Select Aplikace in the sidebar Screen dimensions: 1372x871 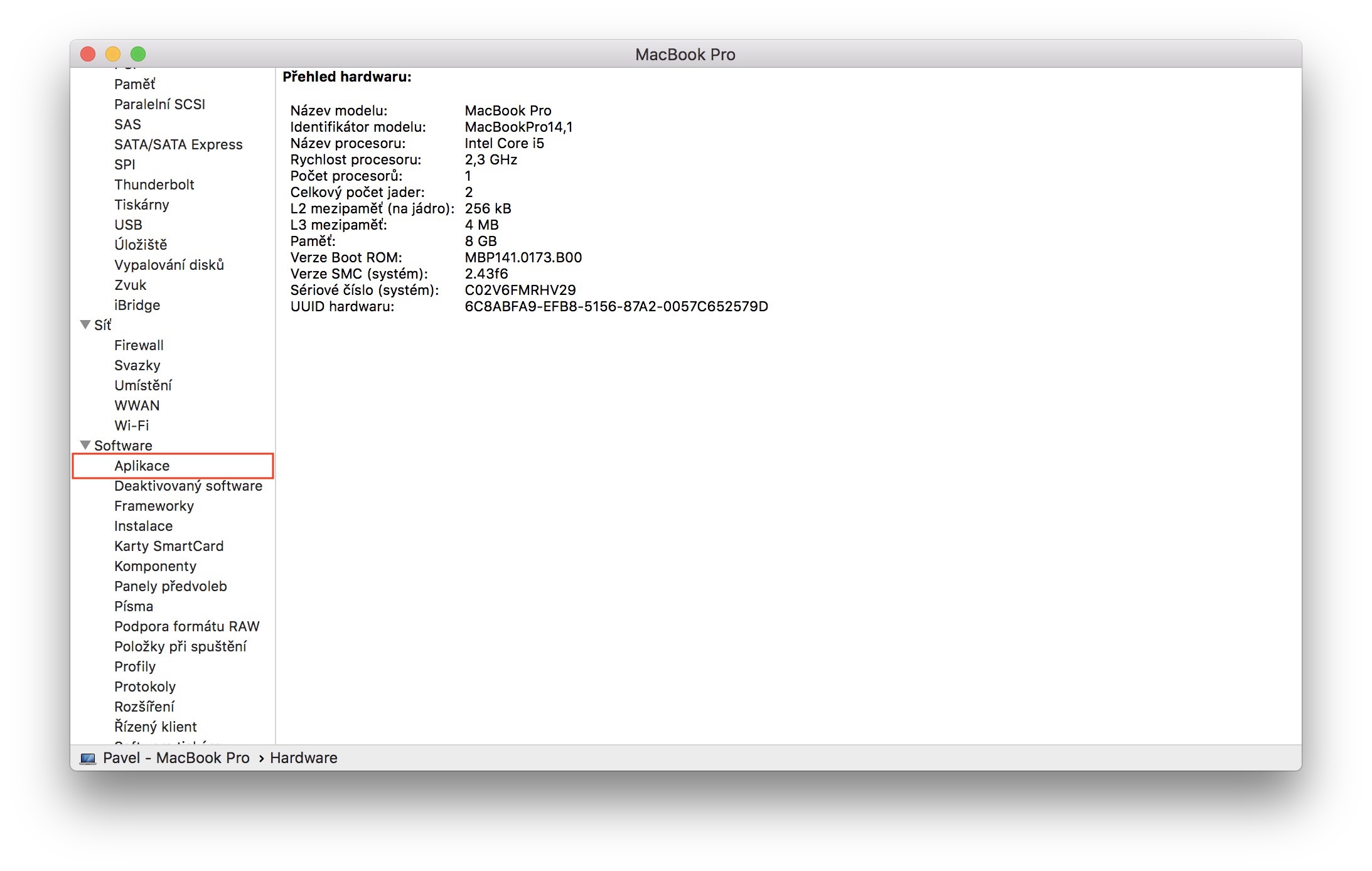click(142, 466)
